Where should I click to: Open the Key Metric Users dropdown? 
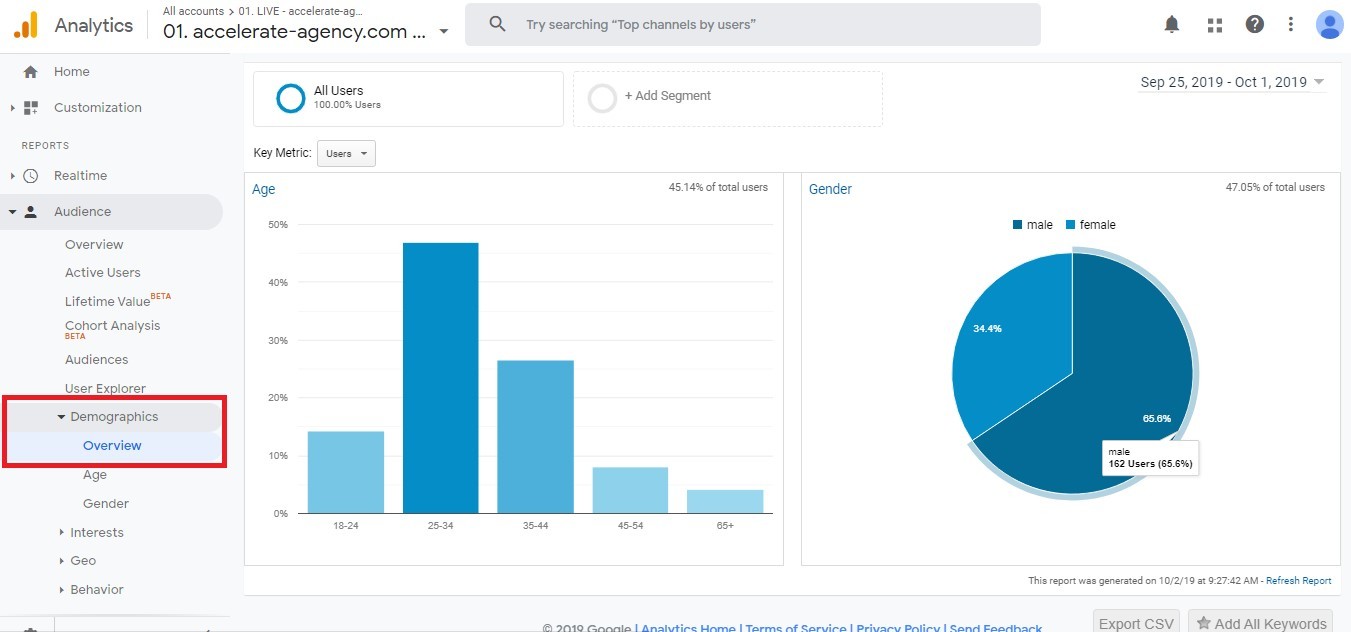[x=346, y=154]
